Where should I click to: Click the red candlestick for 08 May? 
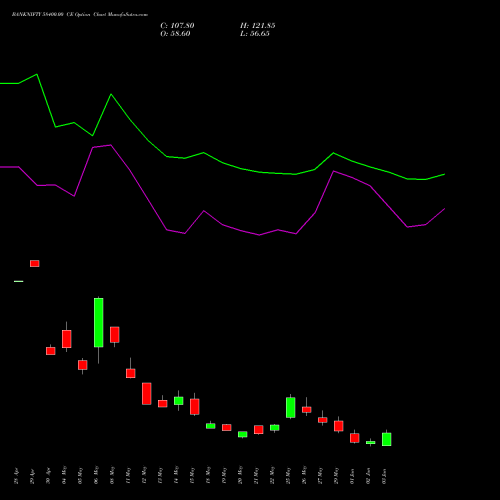(115, 335)
